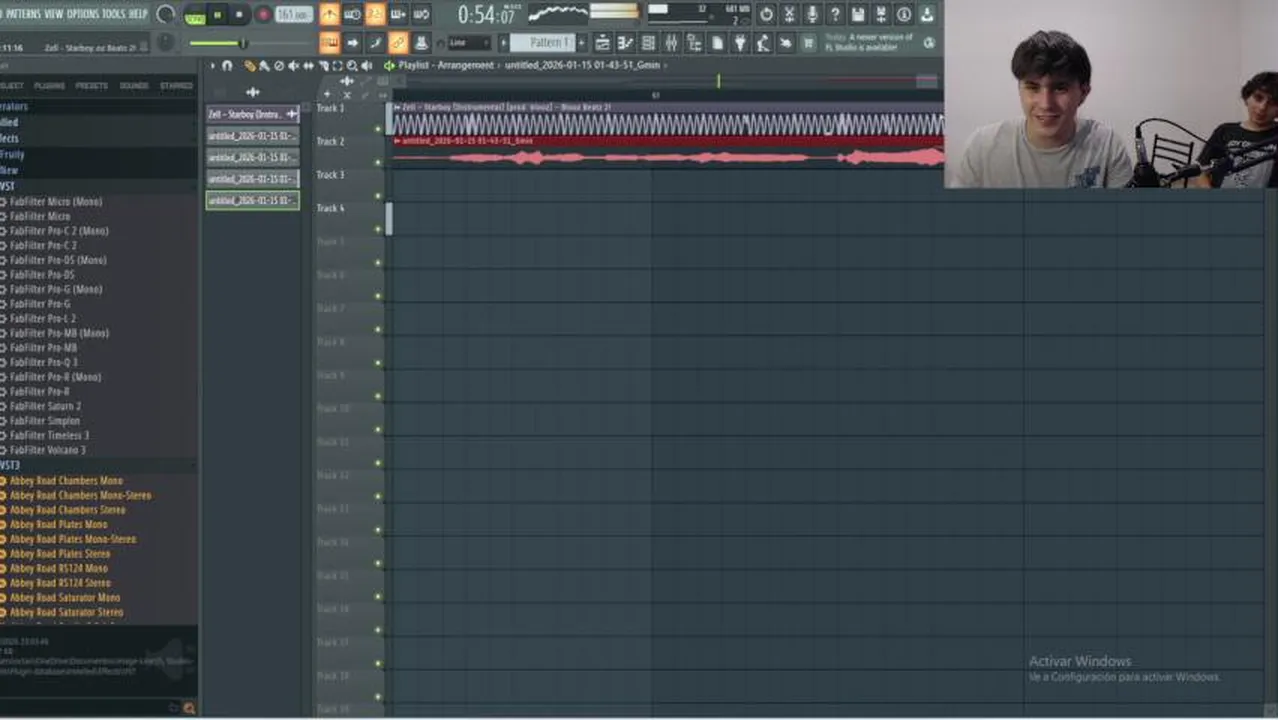Open the content library cart icon

809,43
